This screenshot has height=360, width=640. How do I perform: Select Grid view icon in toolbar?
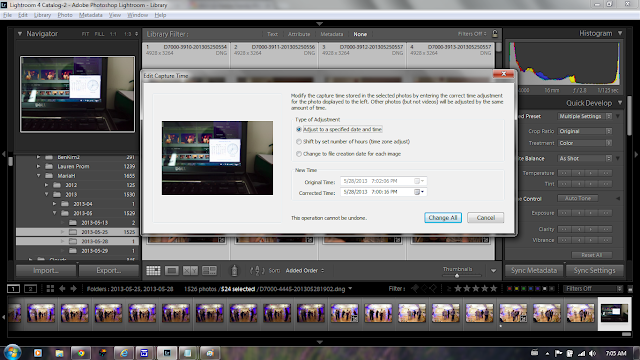[x=153, y=270]
